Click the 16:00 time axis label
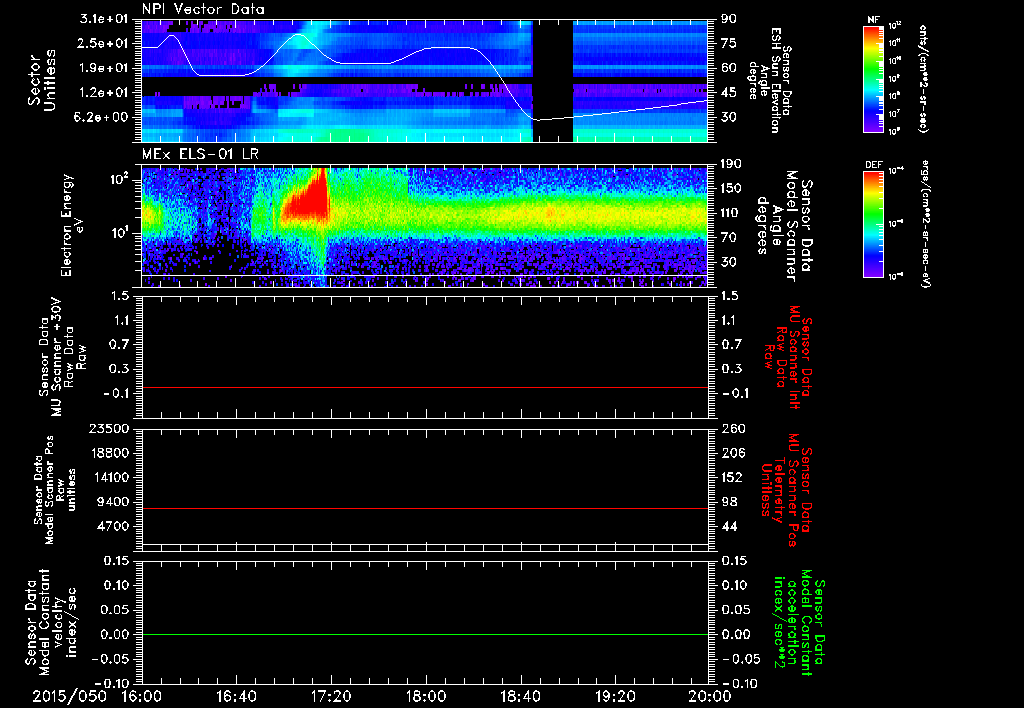Screen dimensions: 1024x708 pos(142,696)
